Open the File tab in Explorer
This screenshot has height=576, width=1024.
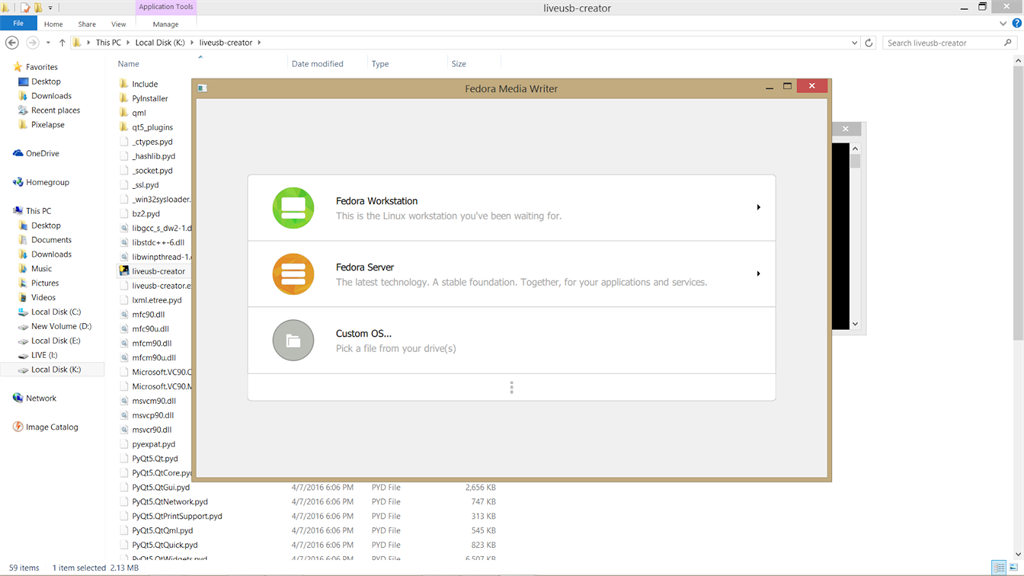coord(18,24)
